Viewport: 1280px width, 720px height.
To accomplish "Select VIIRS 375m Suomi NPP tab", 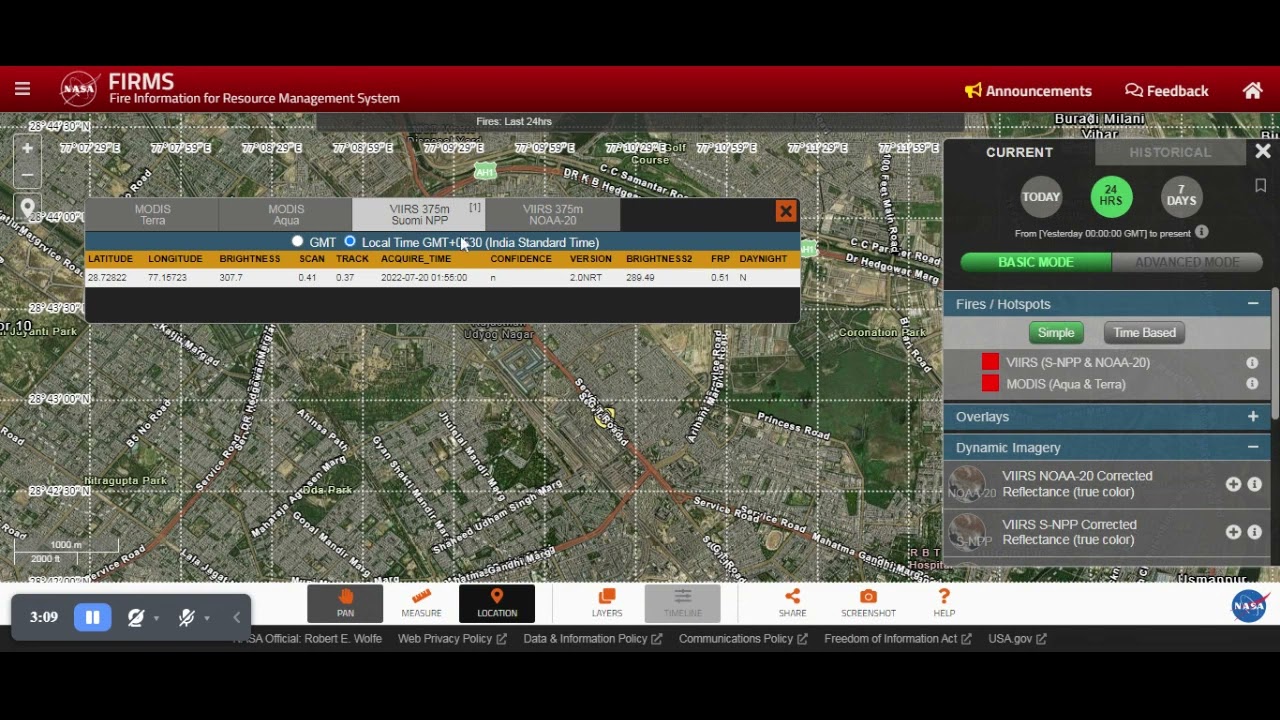I will click(x=419, y=214).
